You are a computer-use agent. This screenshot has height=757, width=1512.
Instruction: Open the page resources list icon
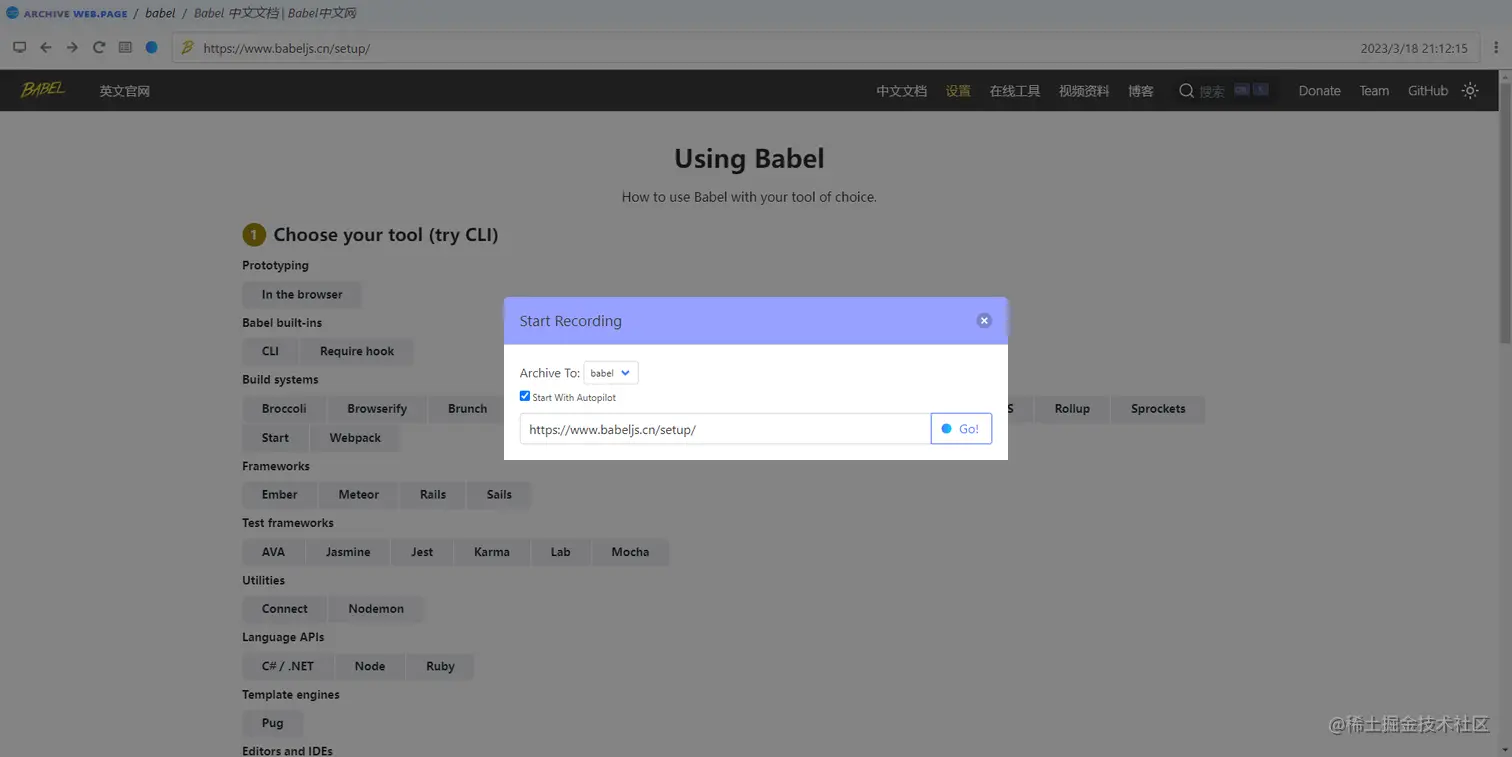click(x=125, y=47)
